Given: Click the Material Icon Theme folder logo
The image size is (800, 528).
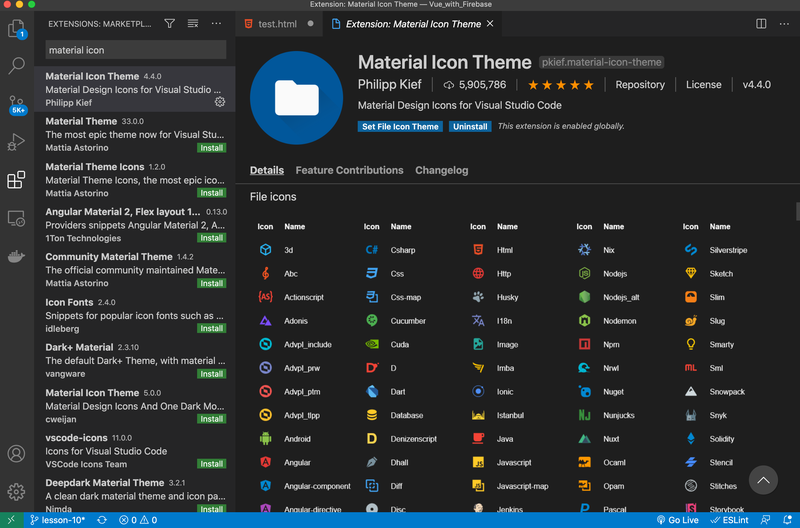Looking at the screenshot, I should coord(296,97).
